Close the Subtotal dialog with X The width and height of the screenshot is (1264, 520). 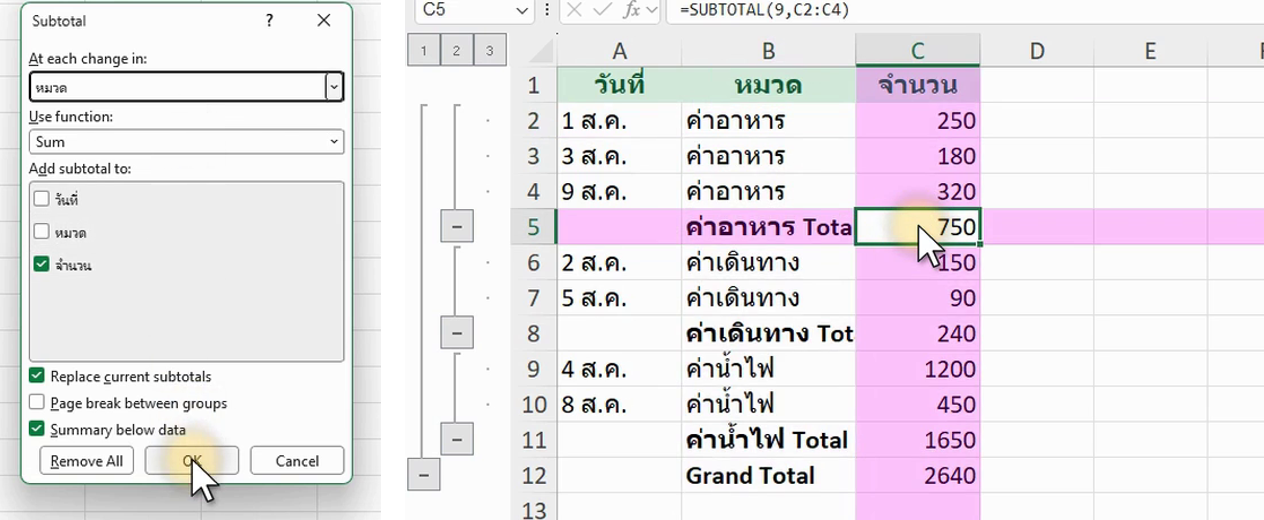point(323,20)
